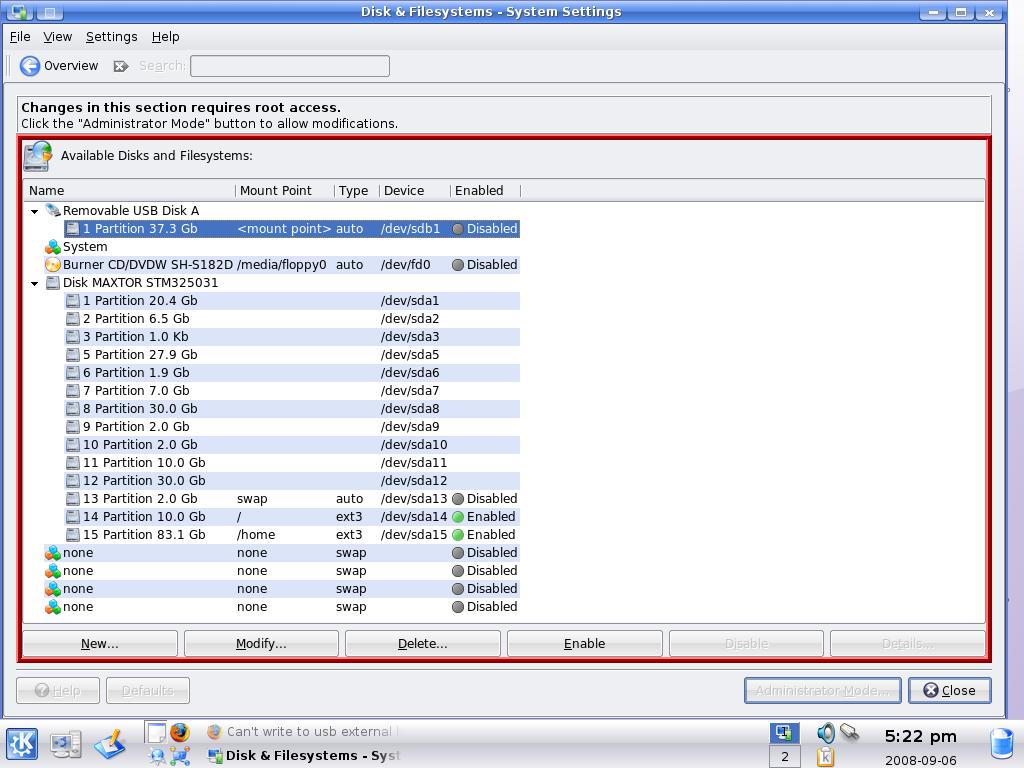Open the Settings menu
The image size is (1024, 768).
click(111, 36)
